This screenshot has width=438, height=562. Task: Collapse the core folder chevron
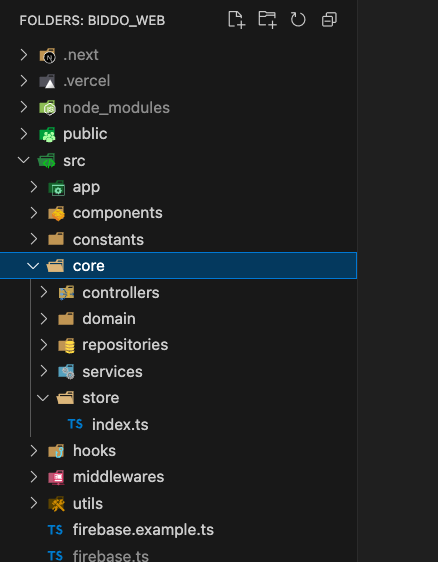point(33,266)
